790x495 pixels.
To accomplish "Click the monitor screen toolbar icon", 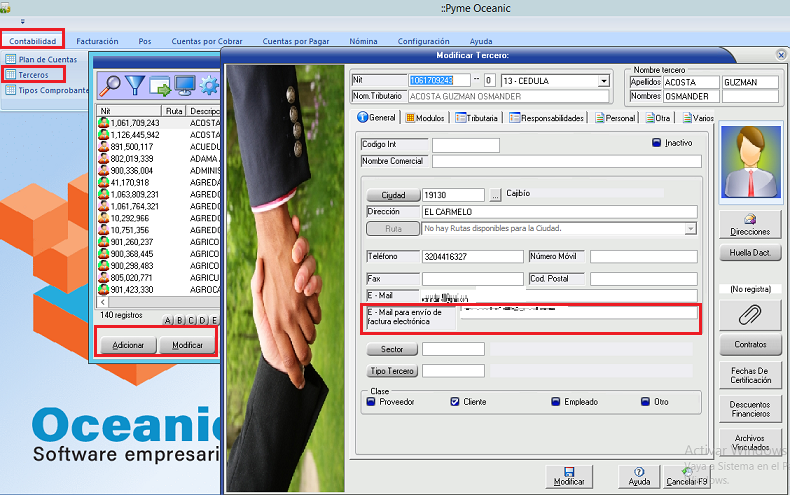I will point(185,85).
